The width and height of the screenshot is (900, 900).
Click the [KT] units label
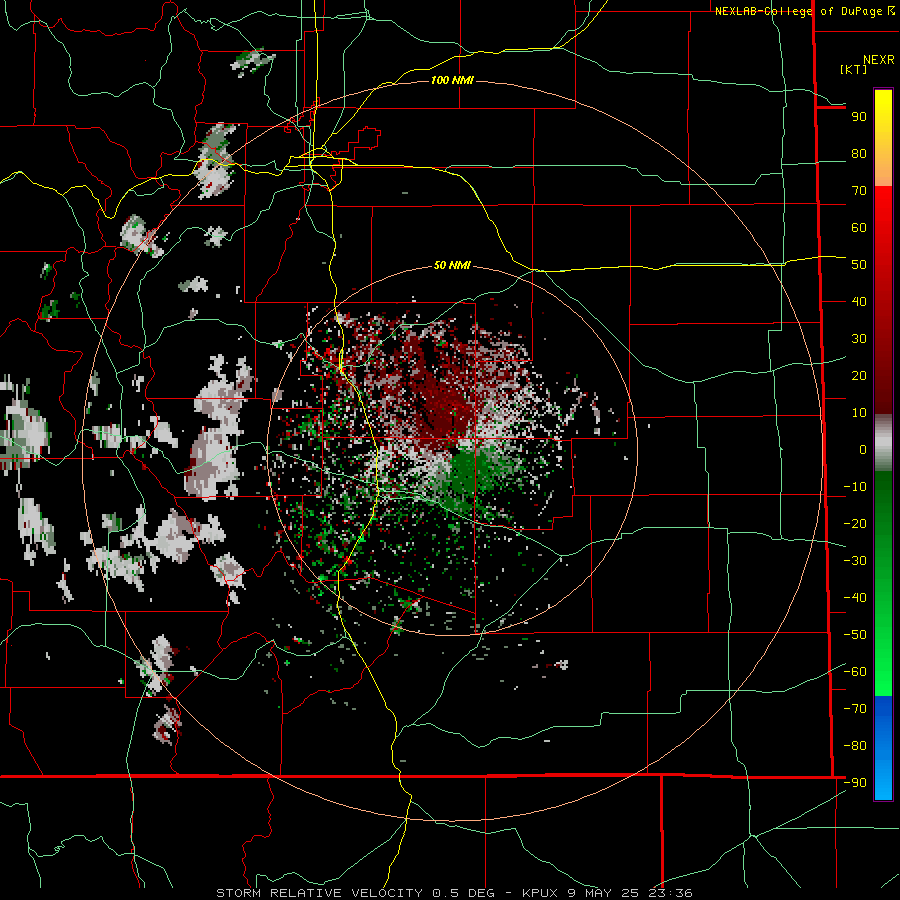point(853,69)
